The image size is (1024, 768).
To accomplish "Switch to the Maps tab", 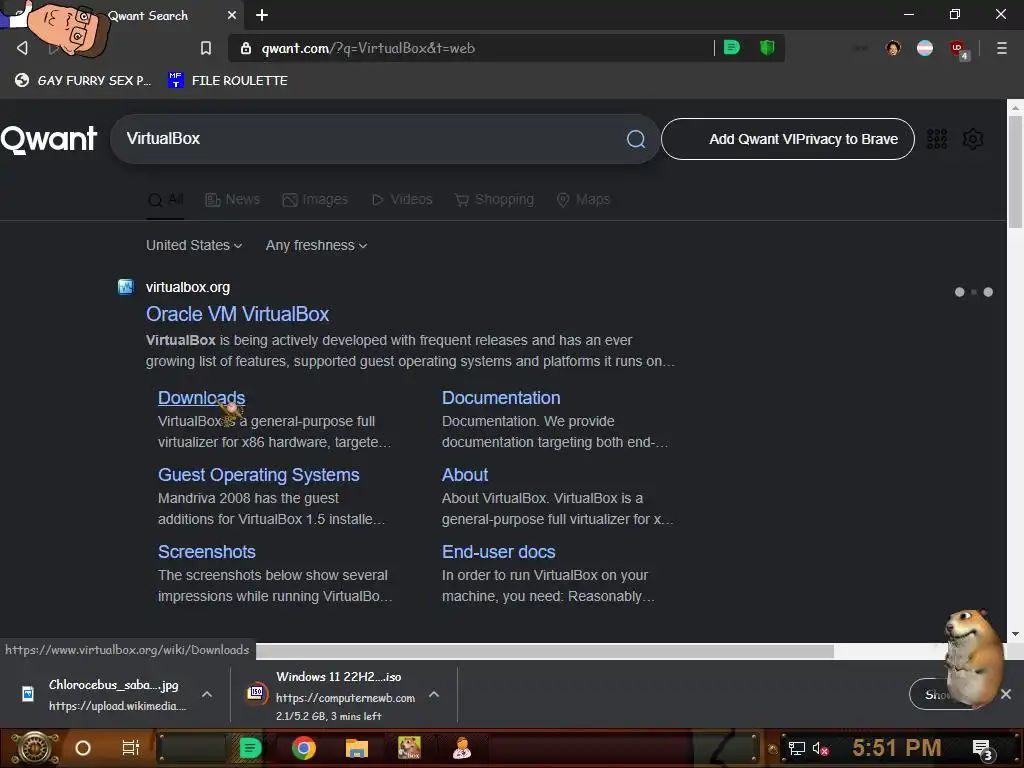I will (583, 199).
